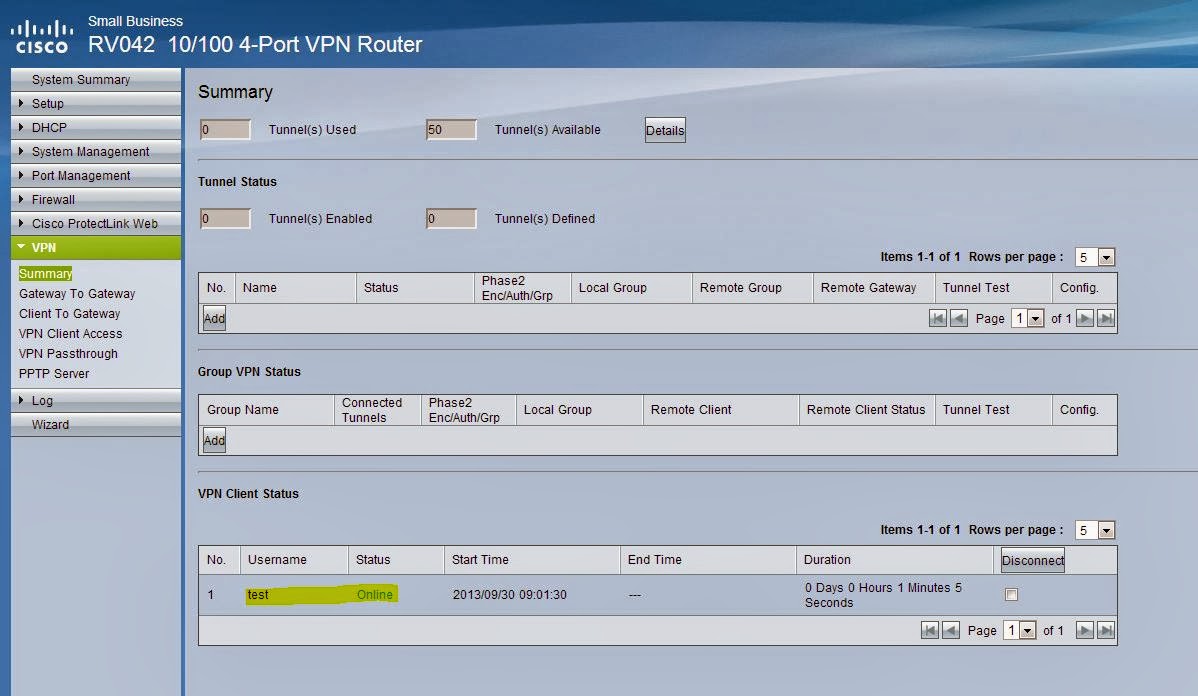This screenshot has width=1198, height=696.
Task: Open Rows per page dropdown in Tunnel Status
Action: [1095, 257]
